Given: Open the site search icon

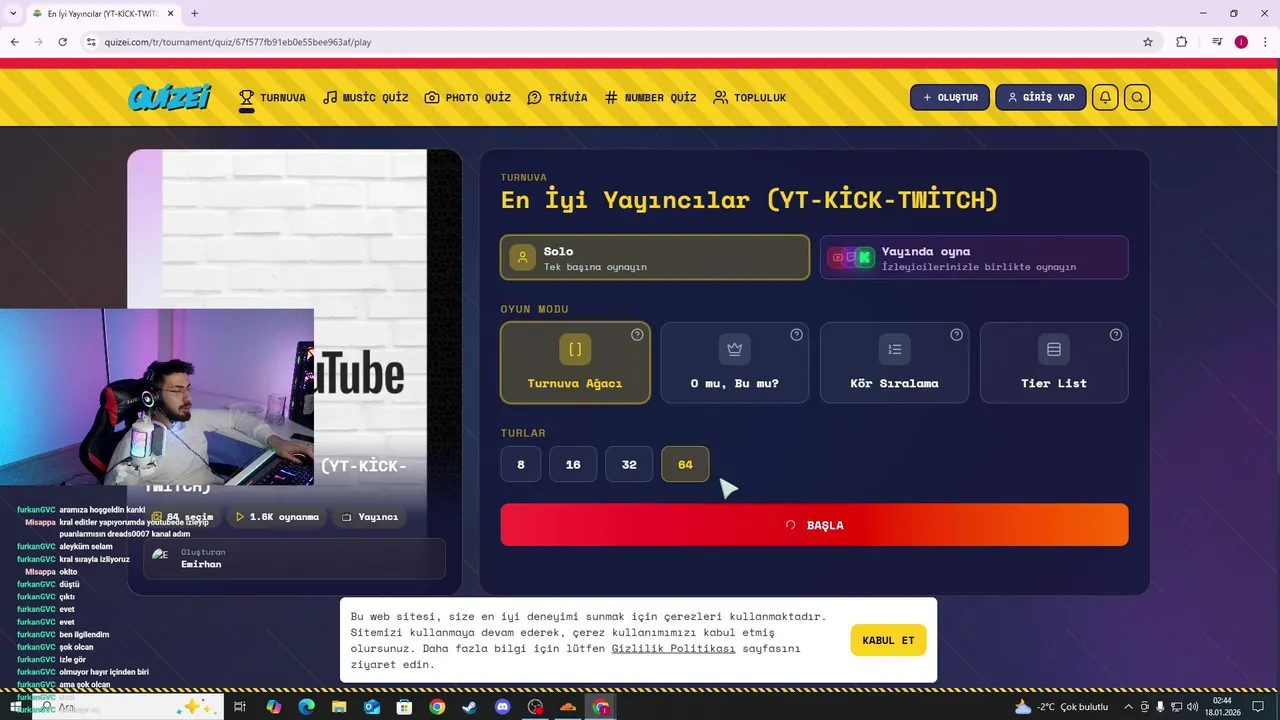Looking at the screenshot, I should (x=1137, y=97).
